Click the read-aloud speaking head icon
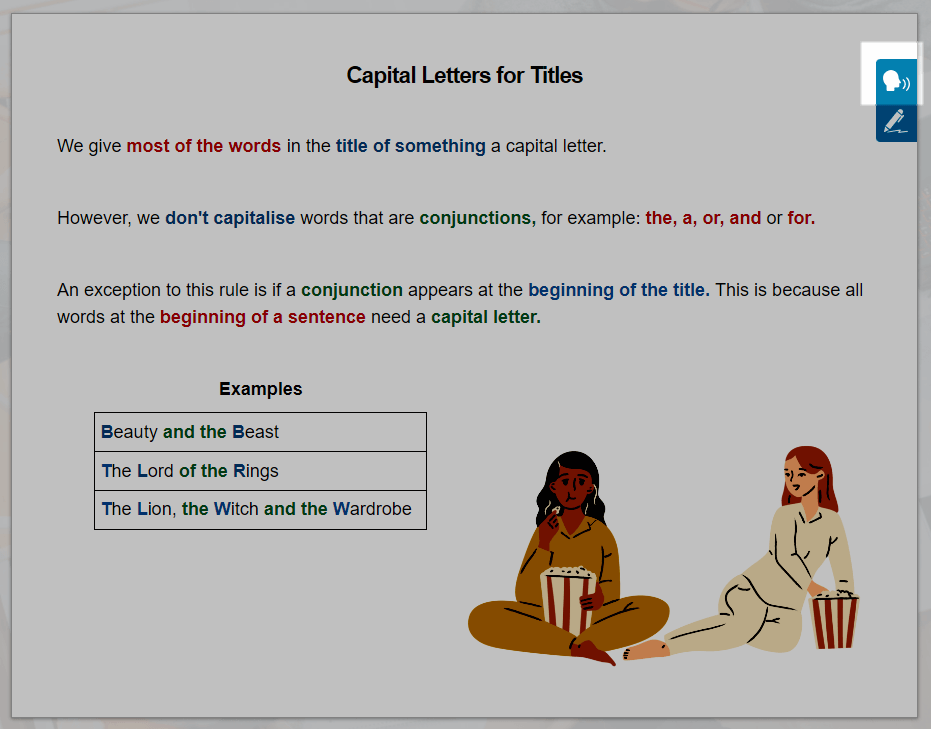931x729 pixels. (896, 81)
